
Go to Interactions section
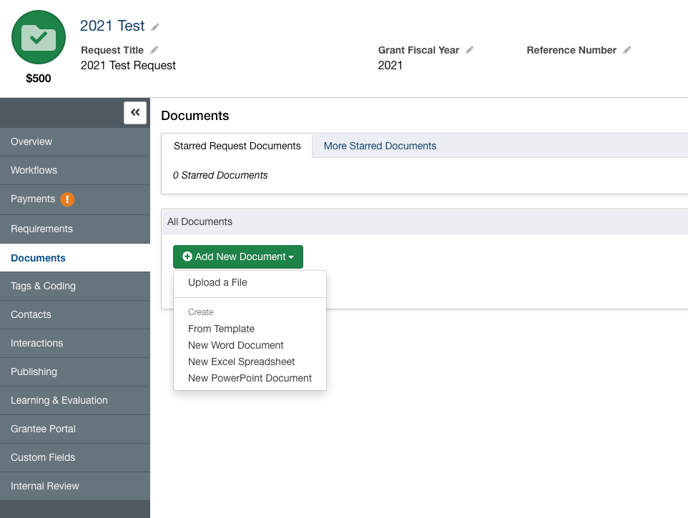(75, 343)
